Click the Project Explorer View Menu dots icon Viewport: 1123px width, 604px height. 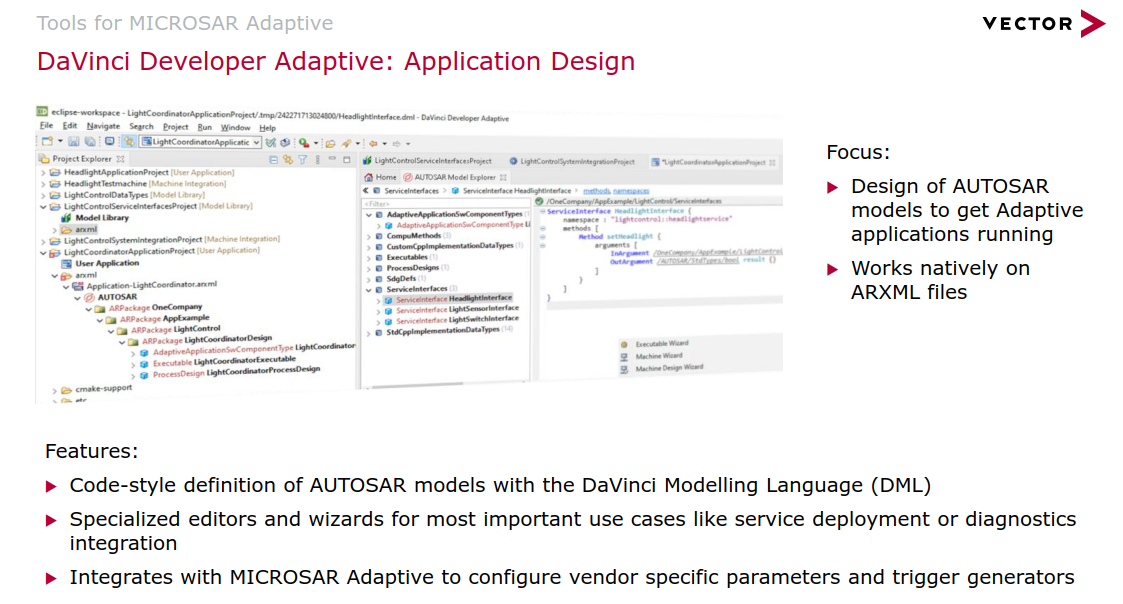[317, 160]
